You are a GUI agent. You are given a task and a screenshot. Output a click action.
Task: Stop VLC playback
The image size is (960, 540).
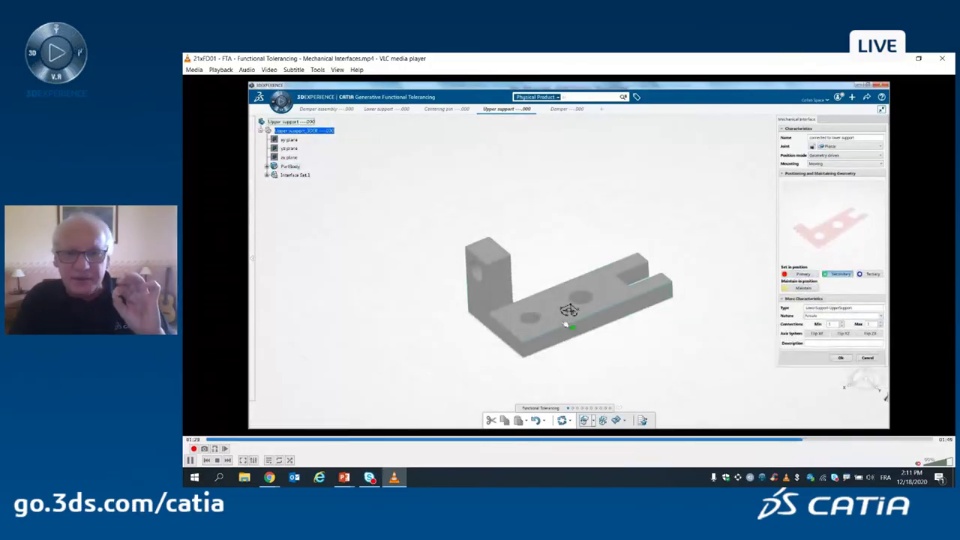217,460
